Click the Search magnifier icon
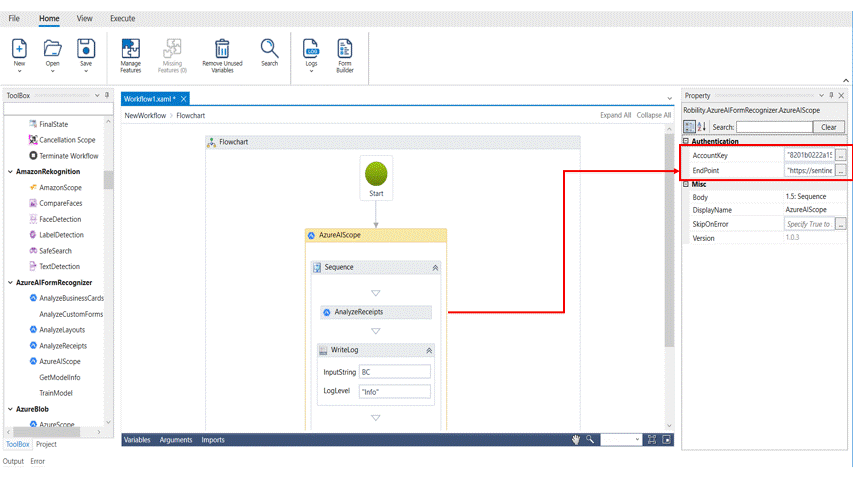 [x=270, y=47]
